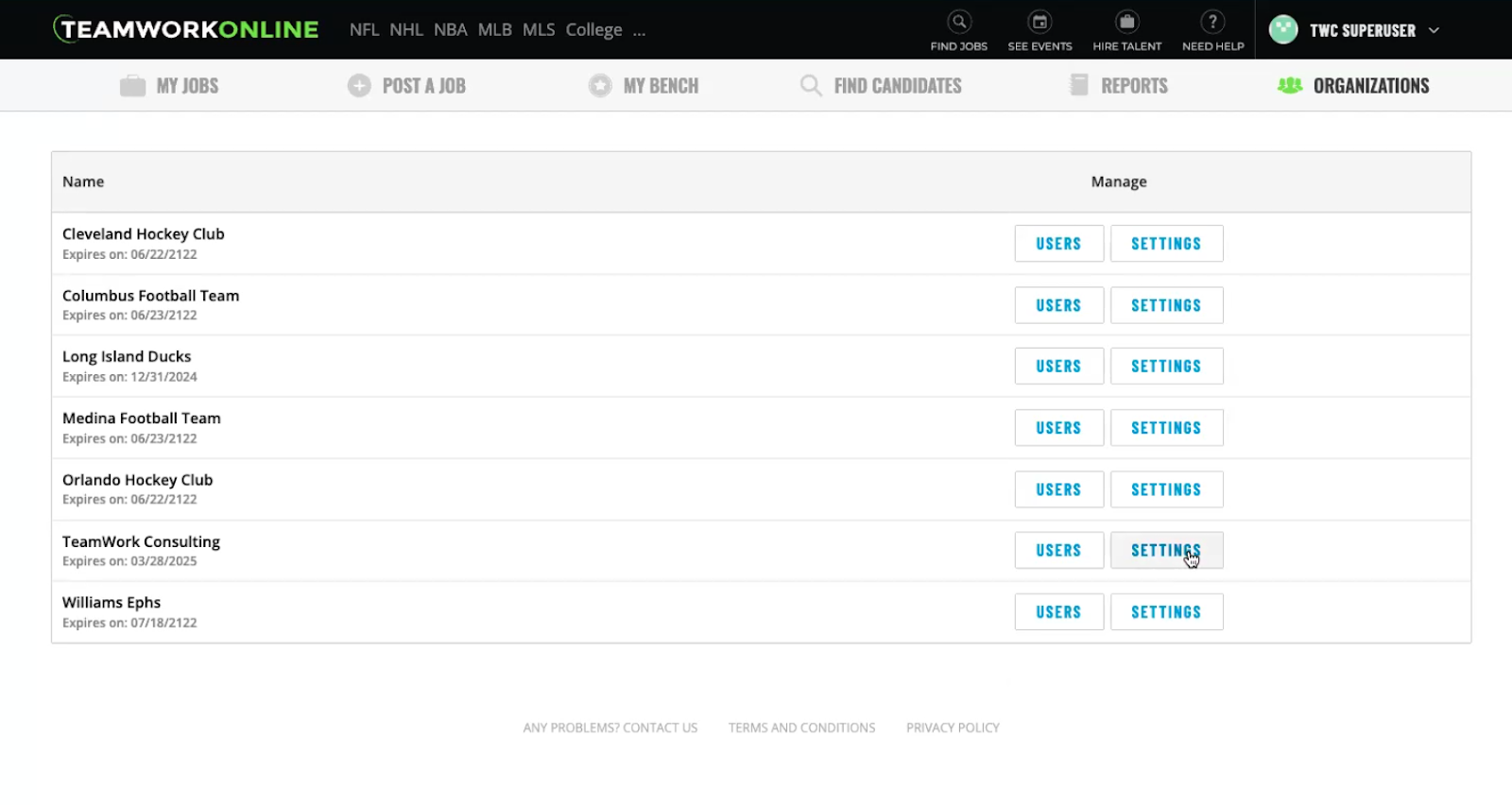Viewport: 1512px width, 805px height.
Task: Manage users for Cleveland Hockey Club
Action: (1059, 244)
